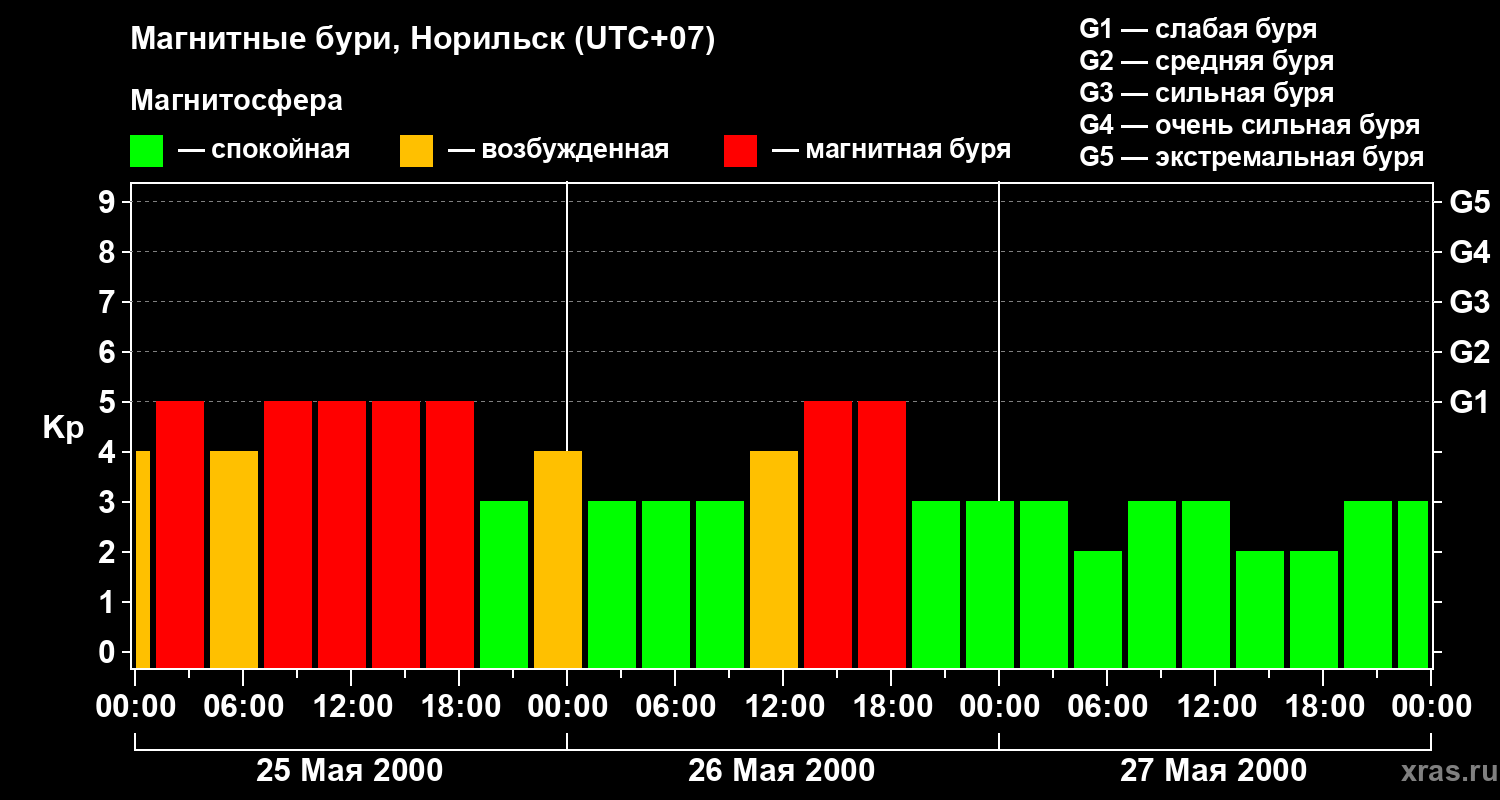Click the 'G4' label on the right axis

1470,252
